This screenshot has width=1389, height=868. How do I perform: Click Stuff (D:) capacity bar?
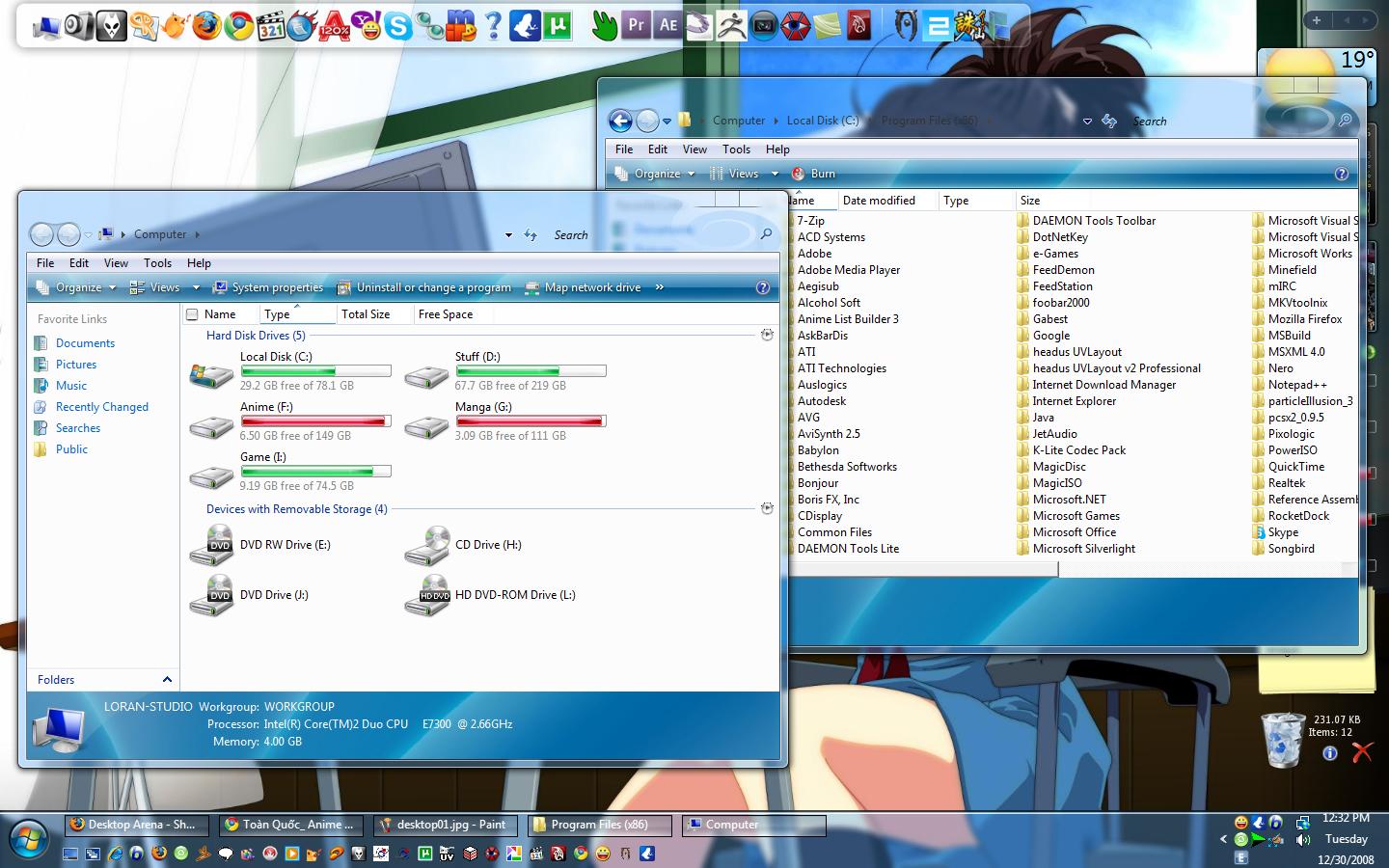531,371
